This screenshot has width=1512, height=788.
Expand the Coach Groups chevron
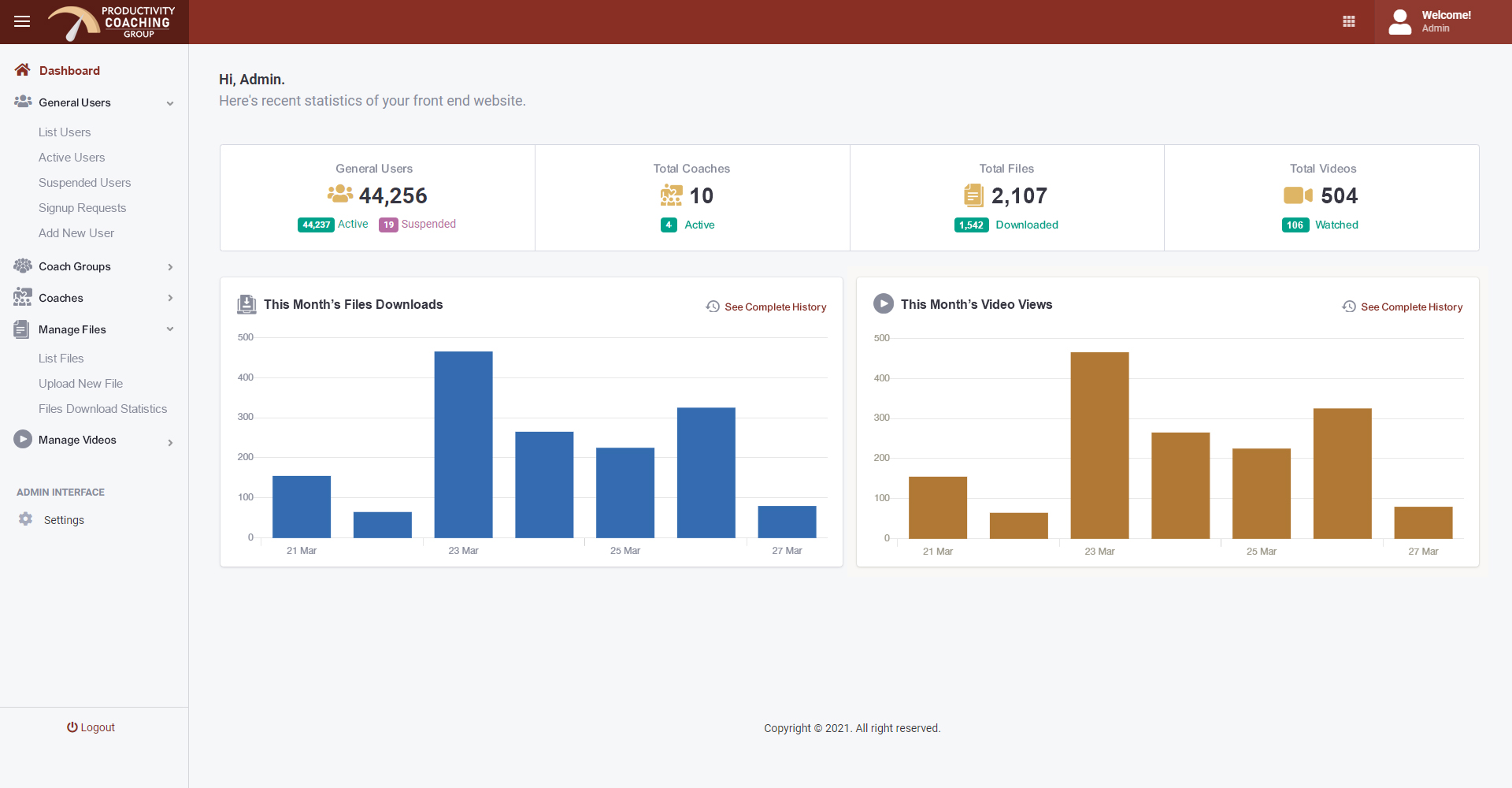click(x=170, y=267)
